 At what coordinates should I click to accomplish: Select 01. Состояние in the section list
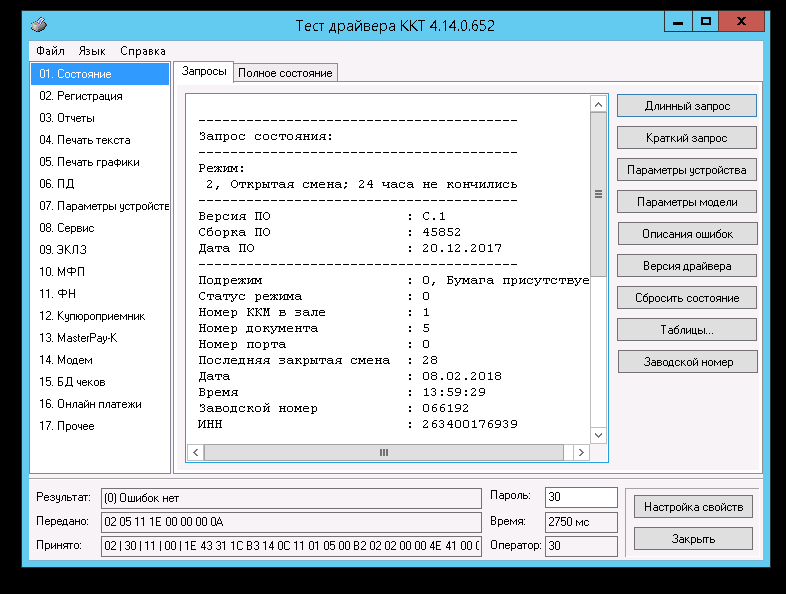click(100, 74)
